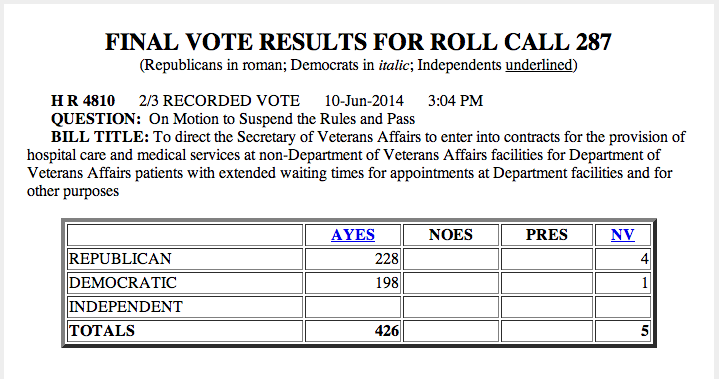719x379 pixels.
Task: Click the Democratic AYES count 198
Action: pos(387,283)
